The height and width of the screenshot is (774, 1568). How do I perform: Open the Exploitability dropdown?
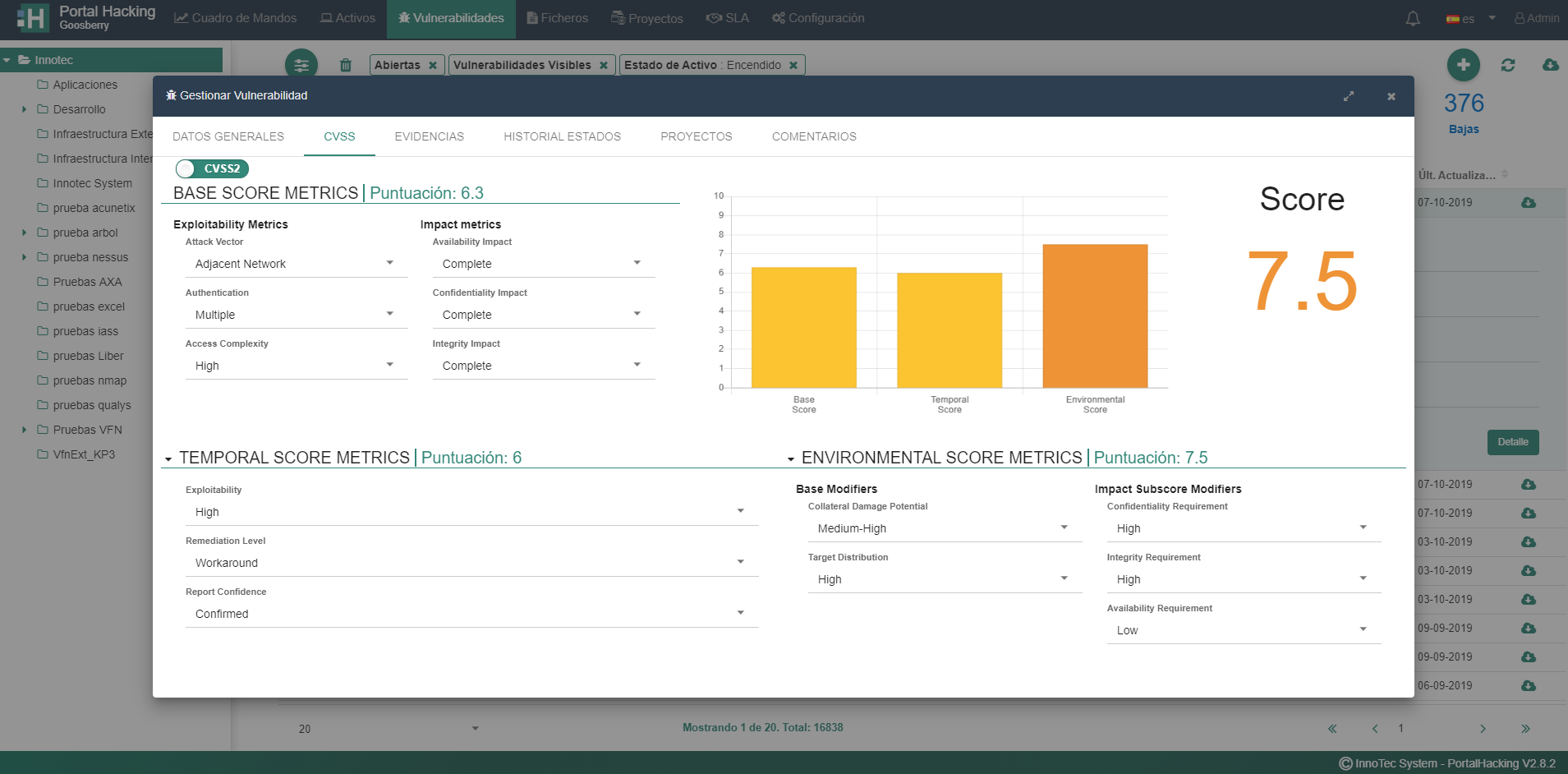click(x=471, y=512)
